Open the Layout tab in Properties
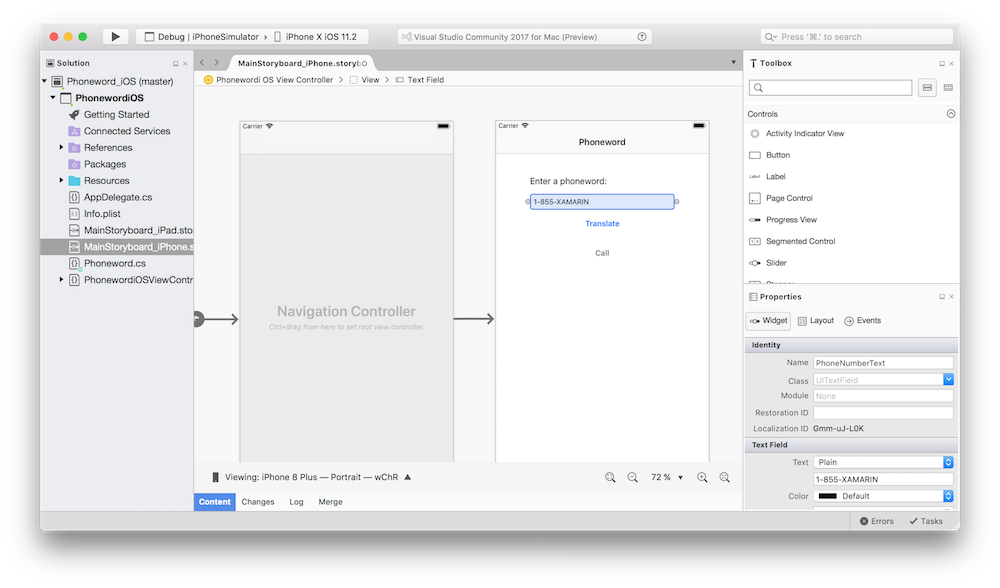1000x588 pixels. pos(820,320)
